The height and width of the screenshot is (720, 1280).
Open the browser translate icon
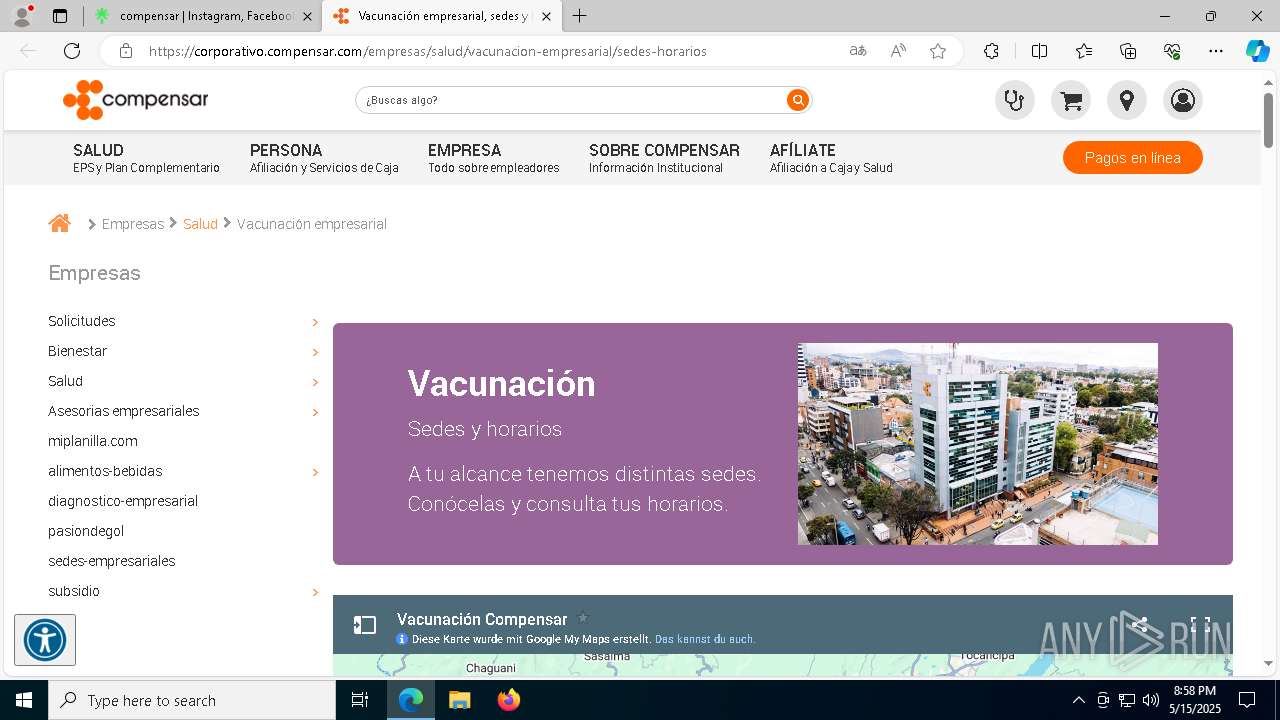(x=858, y=51)
